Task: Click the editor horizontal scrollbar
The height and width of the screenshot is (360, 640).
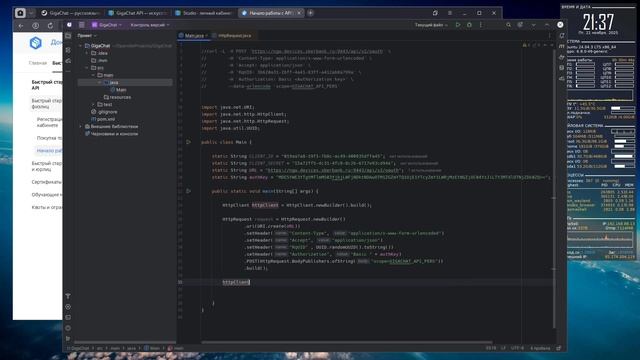Action: click(346, 342)
